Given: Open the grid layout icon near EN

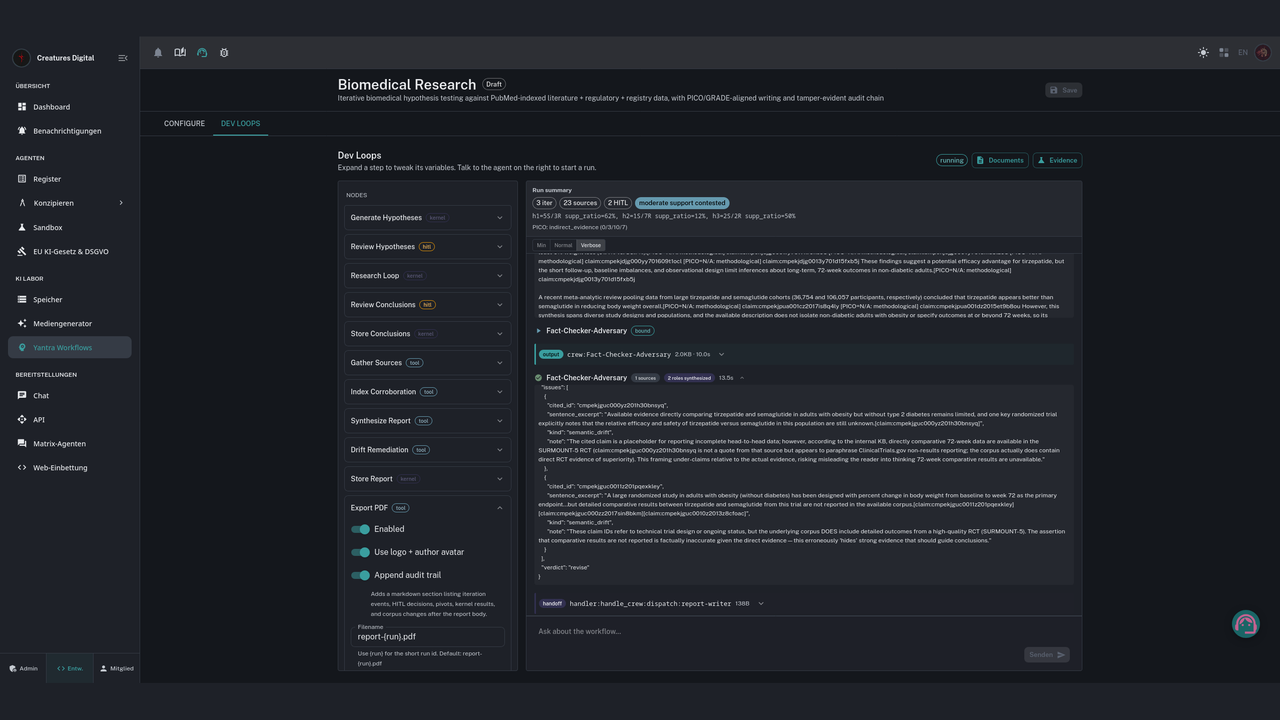Looking at the screenshot, I should [1224, 53].
